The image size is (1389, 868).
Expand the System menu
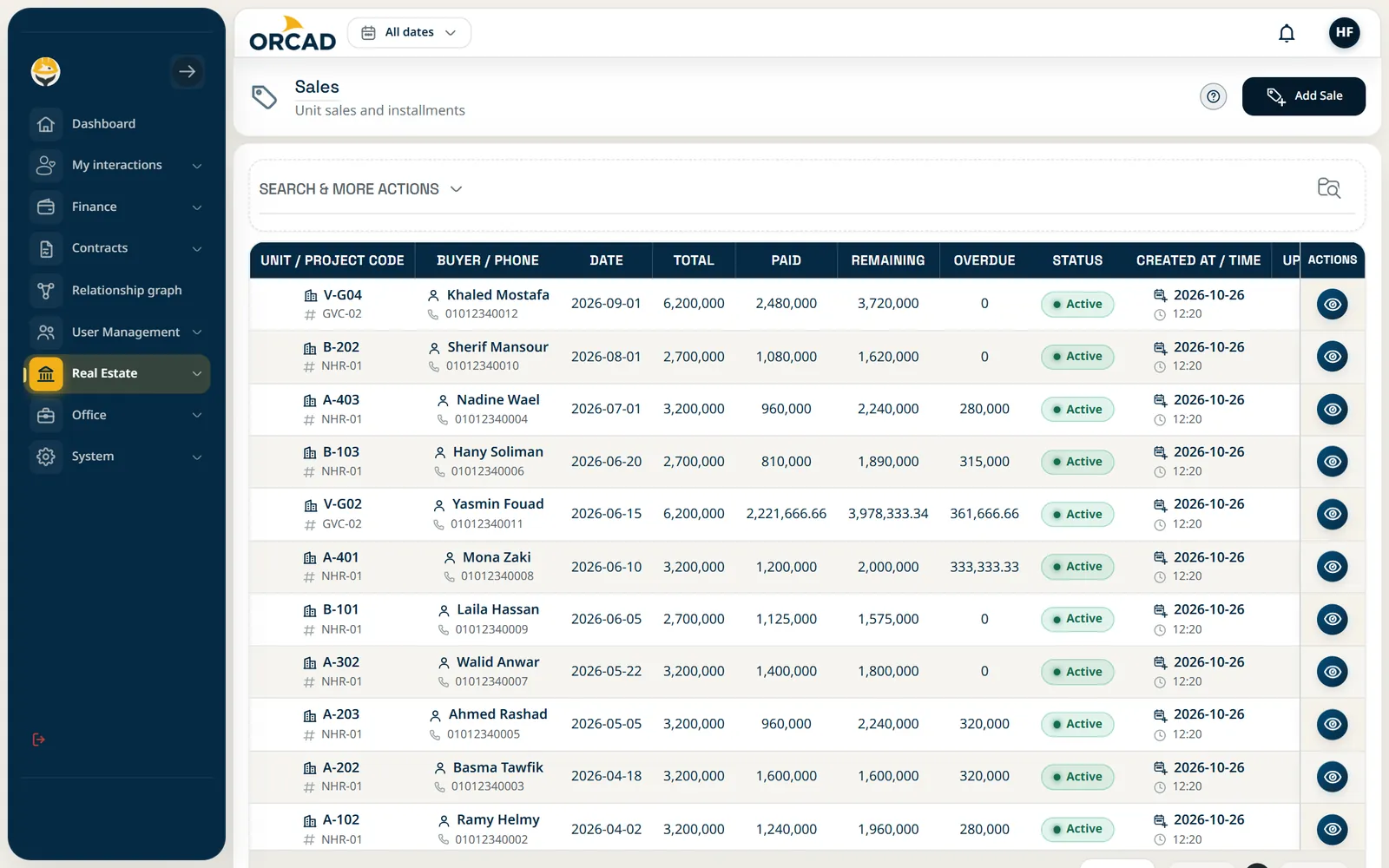click(120, 457)
